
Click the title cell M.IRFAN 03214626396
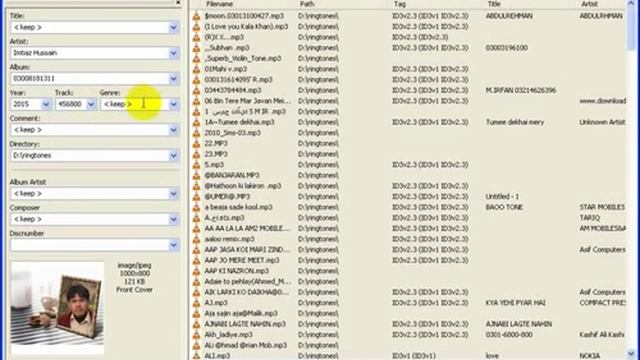pos(521,90)
